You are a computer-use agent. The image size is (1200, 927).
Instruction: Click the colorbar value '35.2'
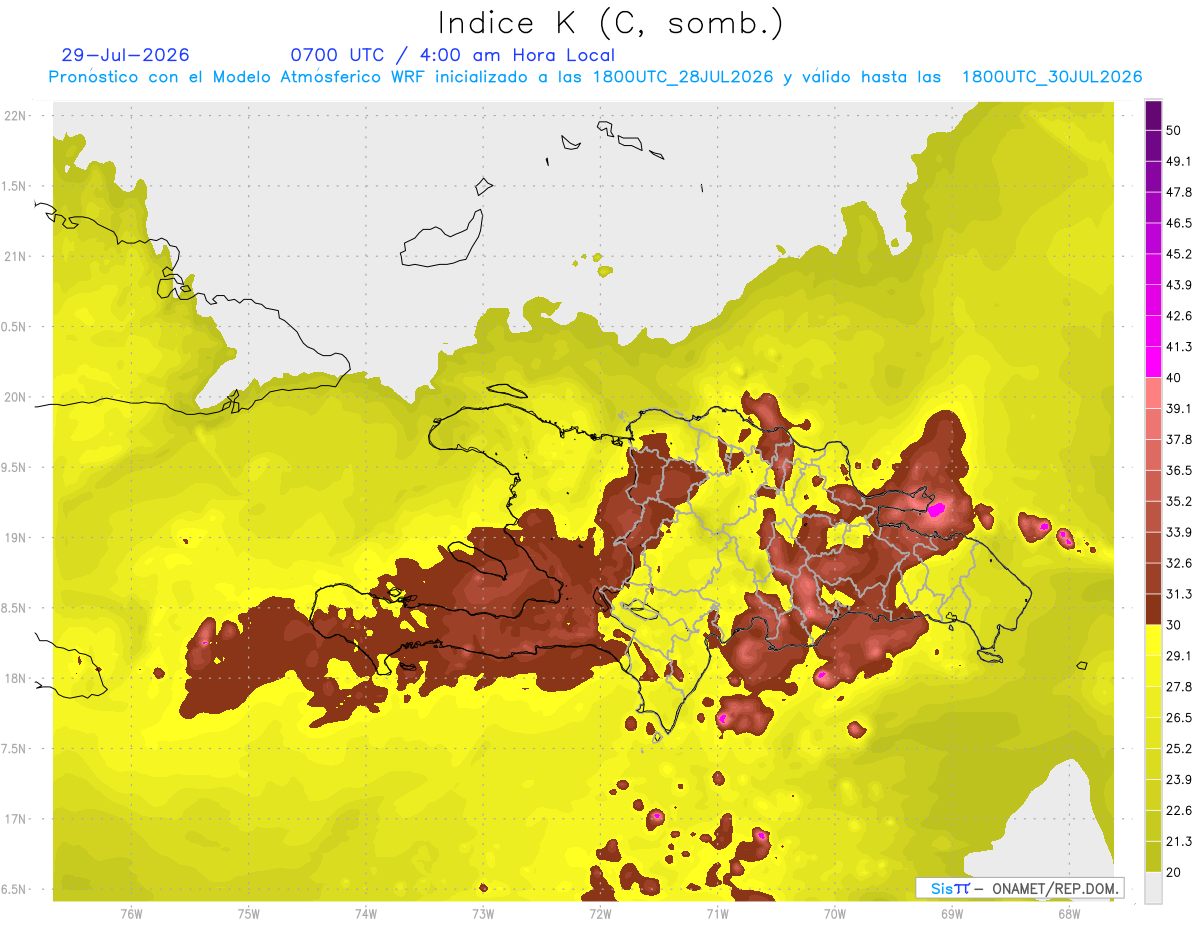[1178, 502]
